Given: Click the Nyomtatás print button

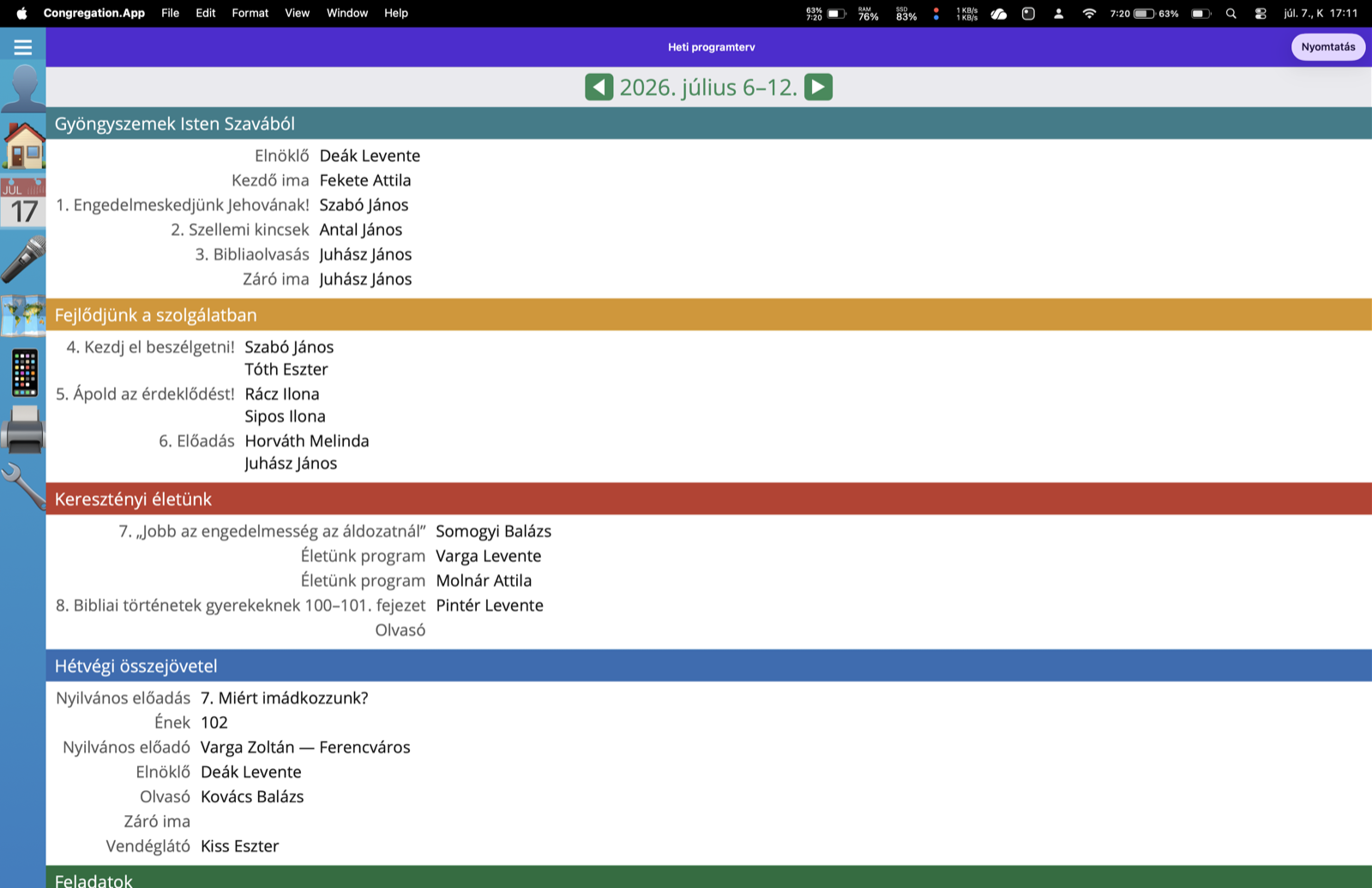Looking at the screenshot, I should coord(1328,47).
